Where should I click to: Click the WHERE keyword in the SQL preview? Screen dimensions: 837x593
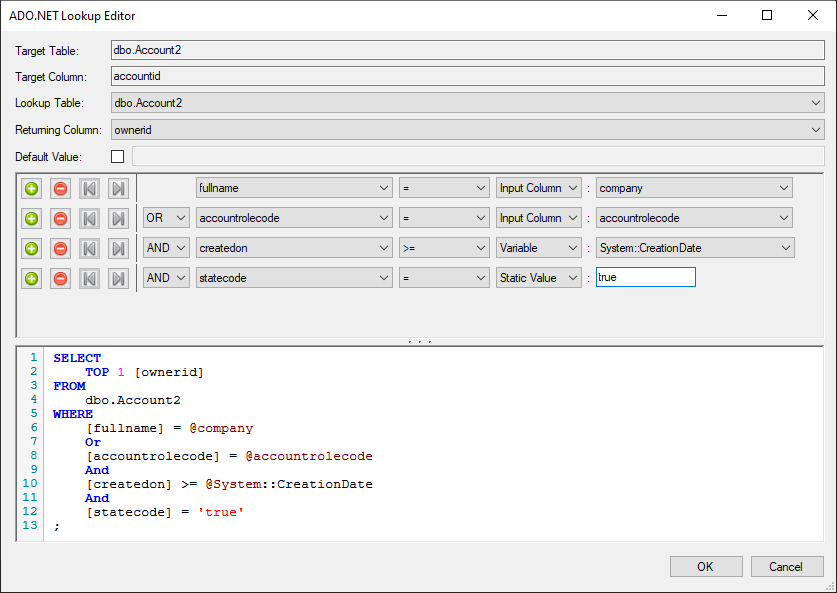(x=73, y=414)
